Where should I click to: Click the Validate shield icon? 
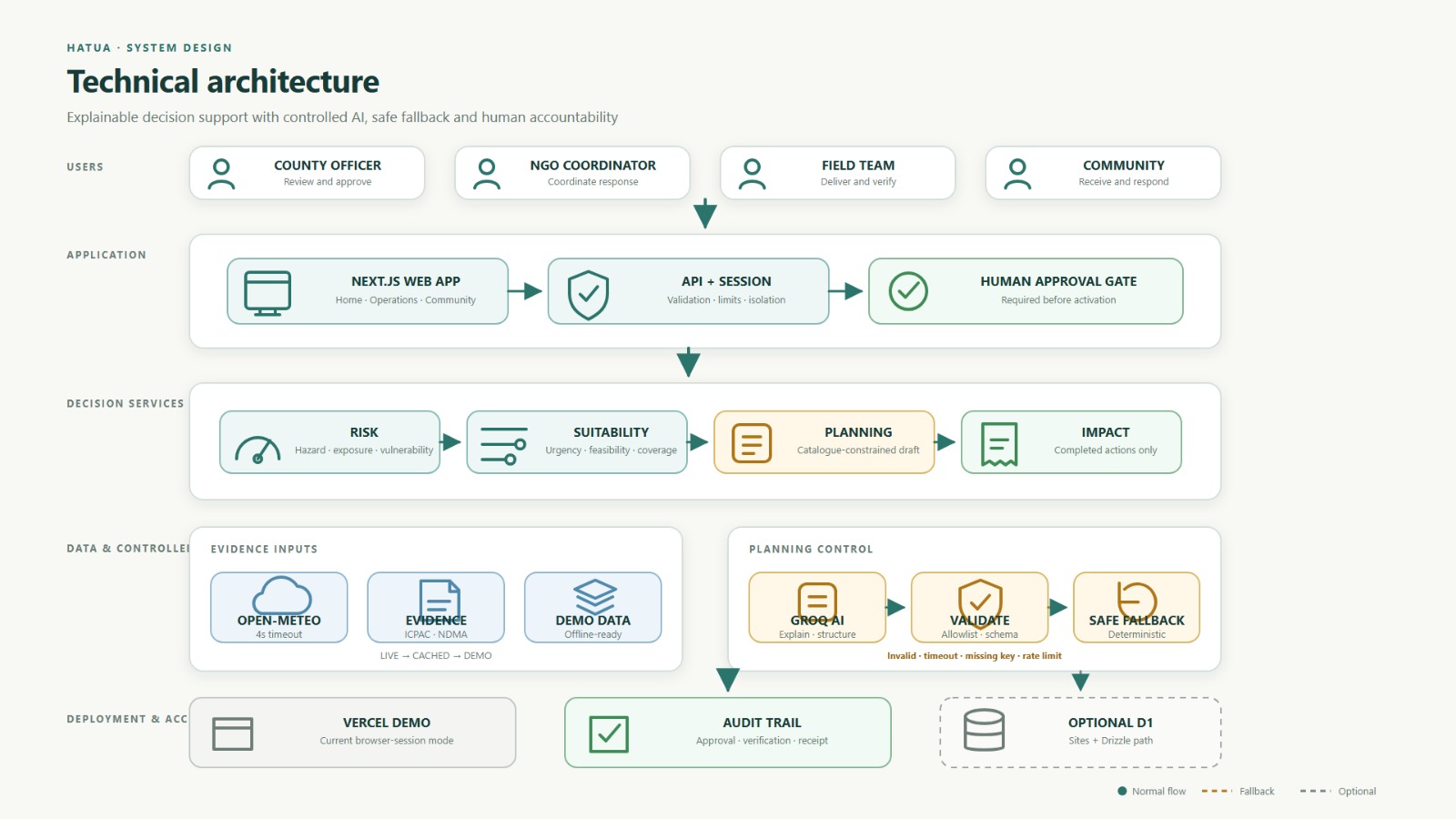point(980,602)
